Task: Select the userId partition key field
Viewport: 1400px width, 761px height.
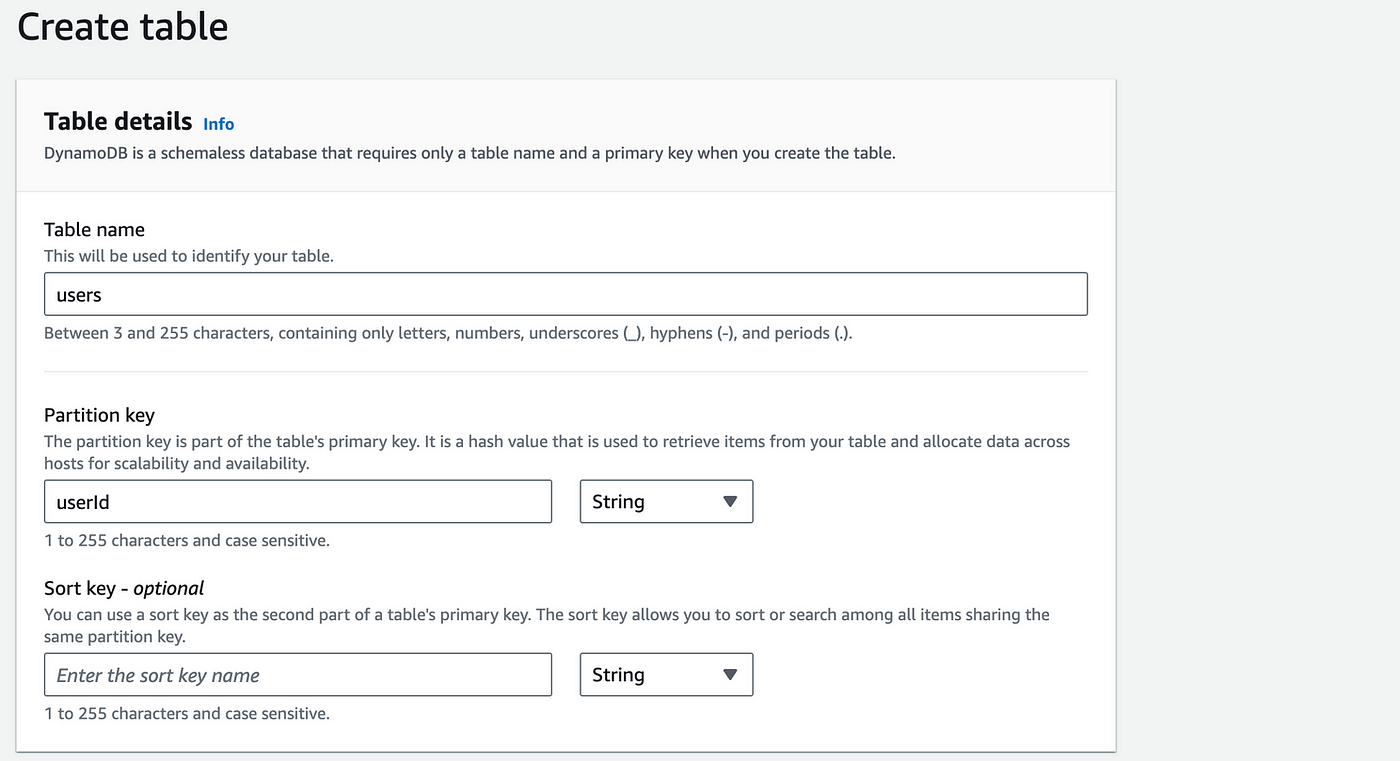Action: tap(297, 501)
